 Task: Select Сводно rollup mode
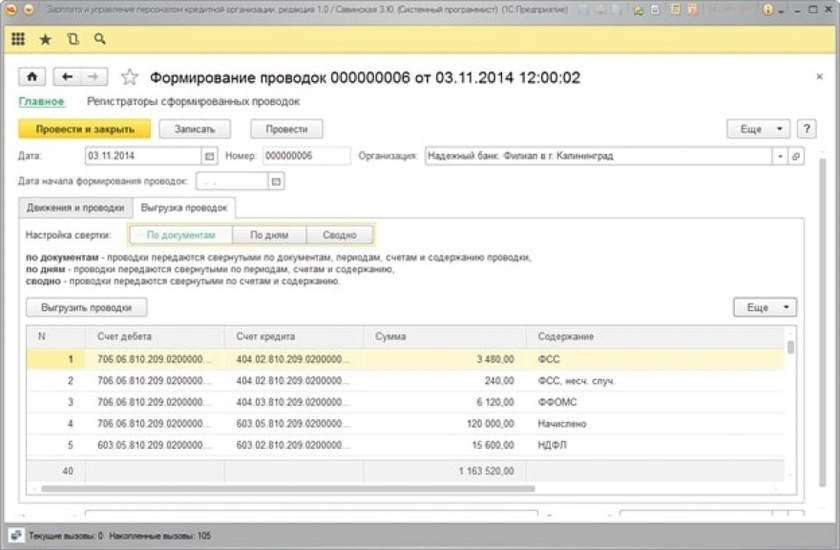click(x=339, y=235)
